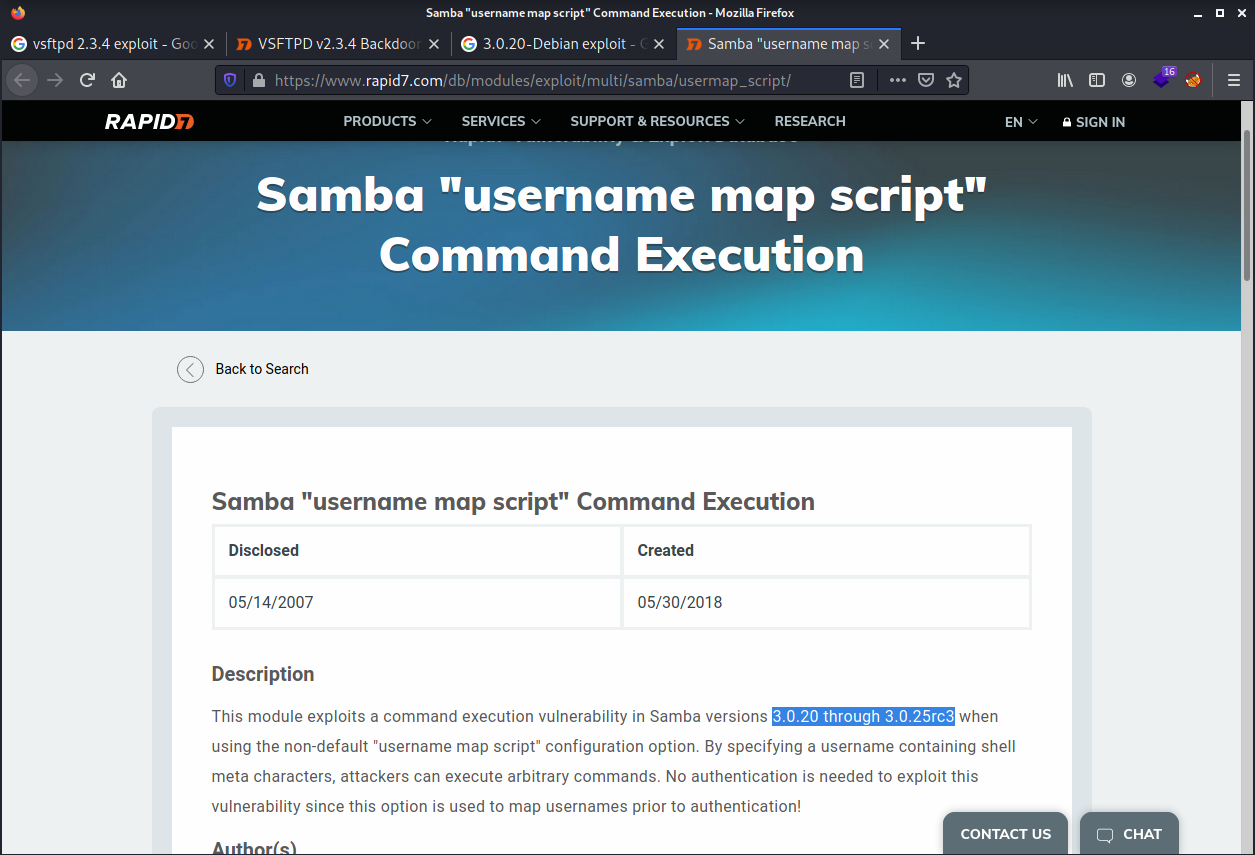Image resolution: width=1255 pixels, height=855 pixels.
Task: Open the Firefox home page
Action: (x=119, y=80)
